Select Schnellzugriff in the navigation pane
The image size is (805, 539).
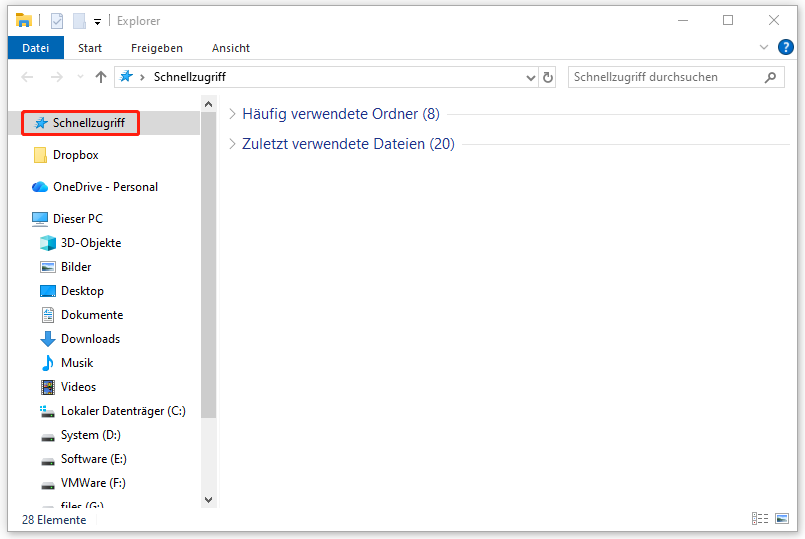[x=105, y=123]
